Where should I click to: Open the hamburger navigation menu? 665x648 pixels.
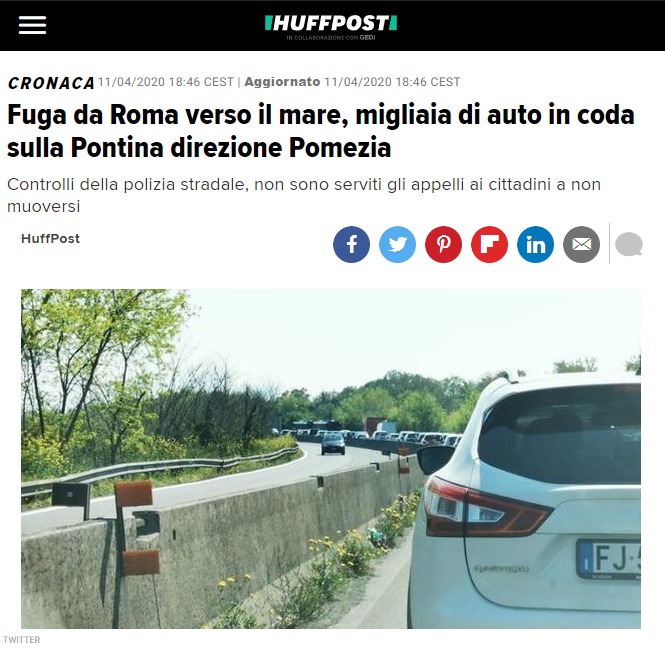(32, 25)
